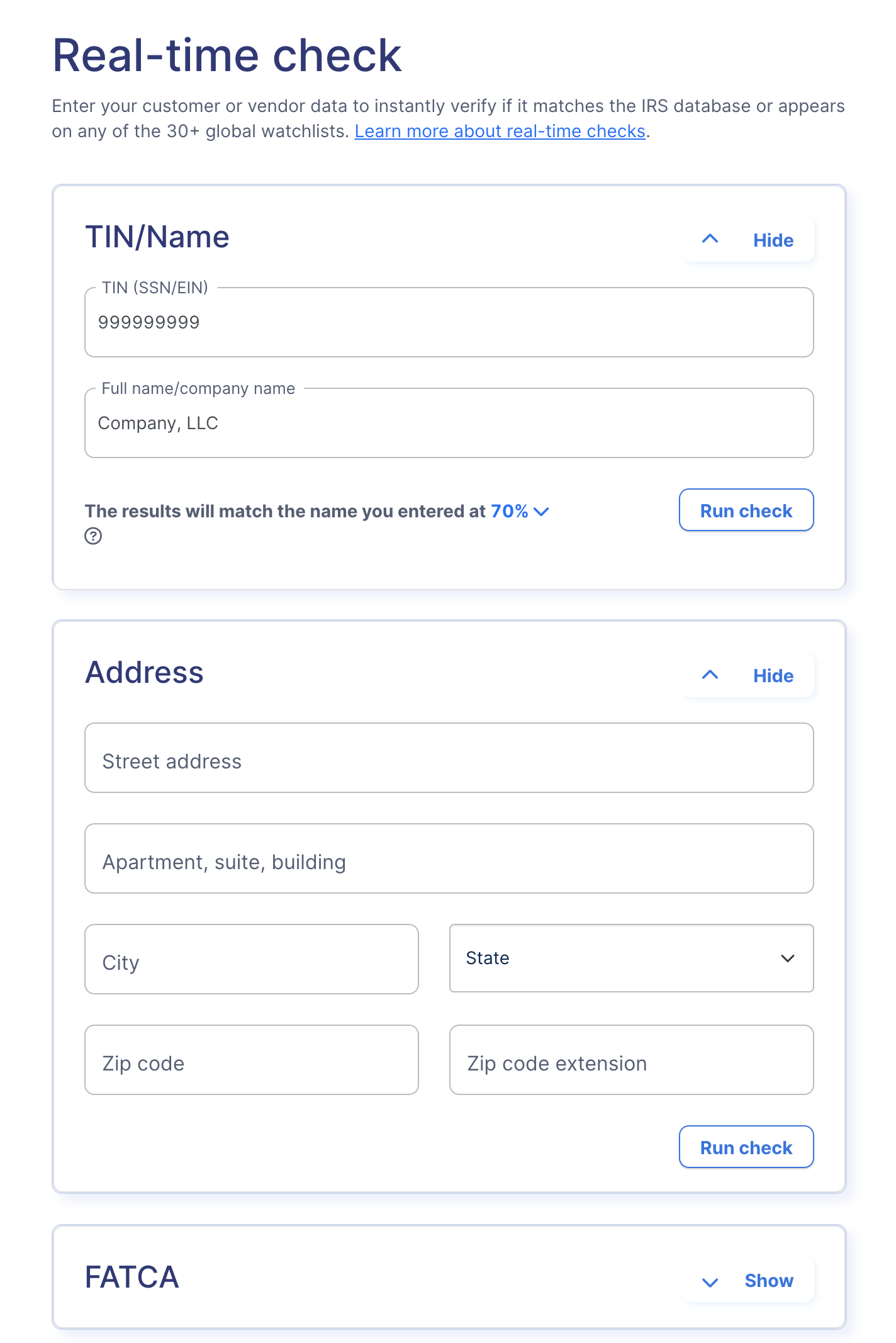Screen dimensions: 896x1343
Task: Run check for TIN/Name
Action: pos(746,510)
